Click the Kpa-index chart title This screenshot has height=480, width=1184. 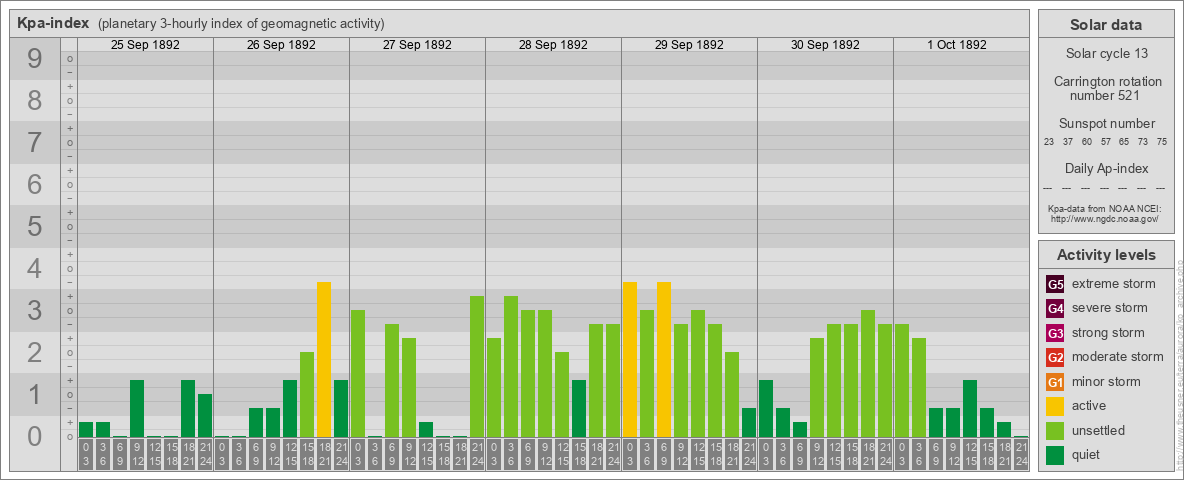(54, 23)
